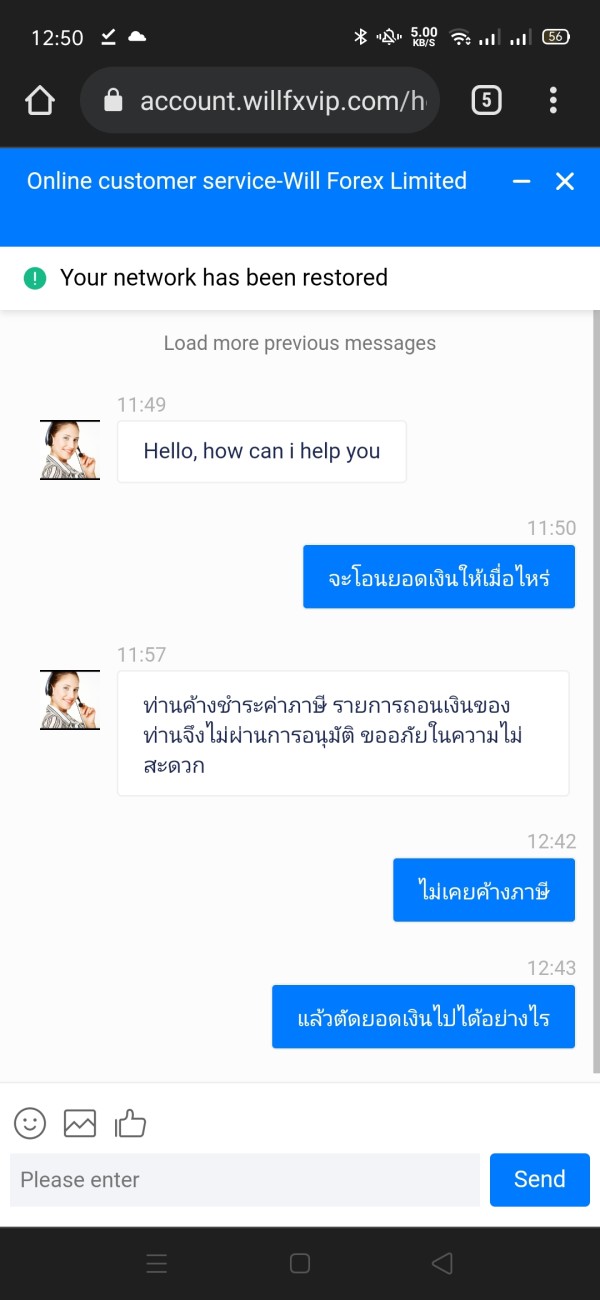
Task: Tap the 'Hello, how can i help you' message
Action: 262,451
